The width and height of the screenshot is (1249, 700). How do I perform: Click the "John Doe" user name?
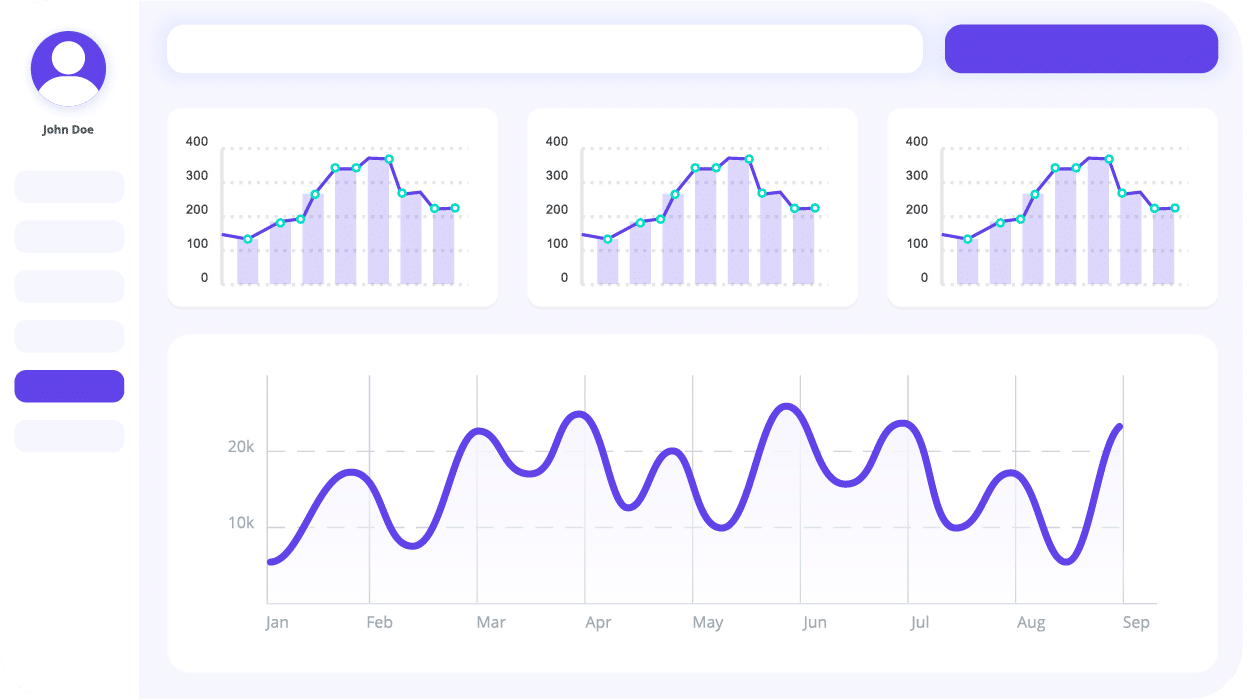point(68,130)
